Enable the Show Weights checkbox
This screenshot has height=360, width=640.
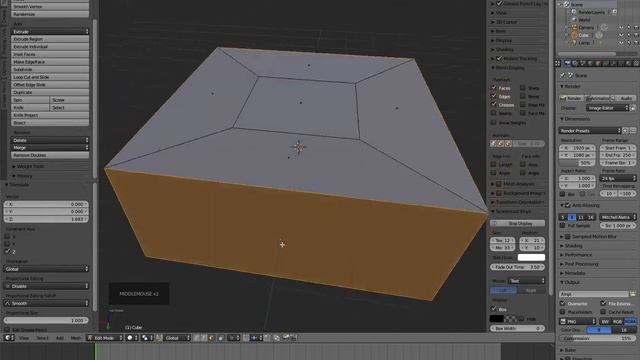[x=494, y=122]
